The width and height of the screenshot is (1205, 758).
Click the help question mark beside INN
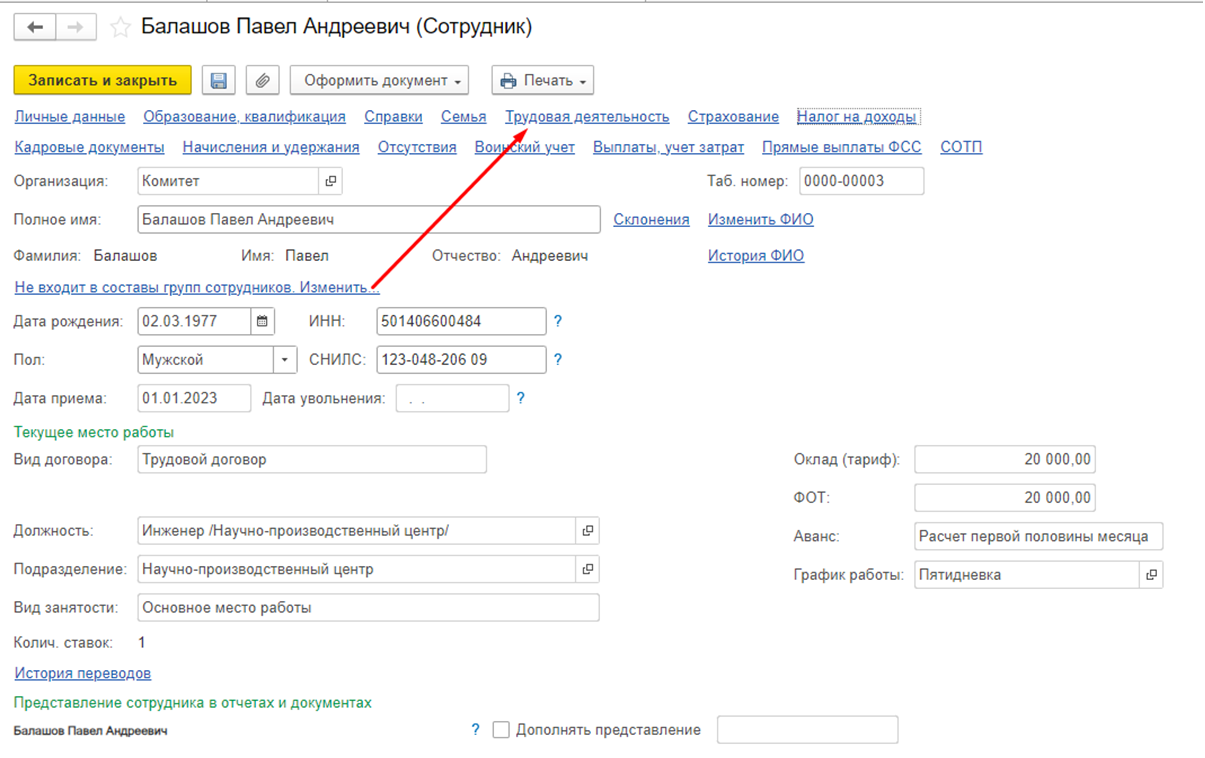(x=558, y=321)
